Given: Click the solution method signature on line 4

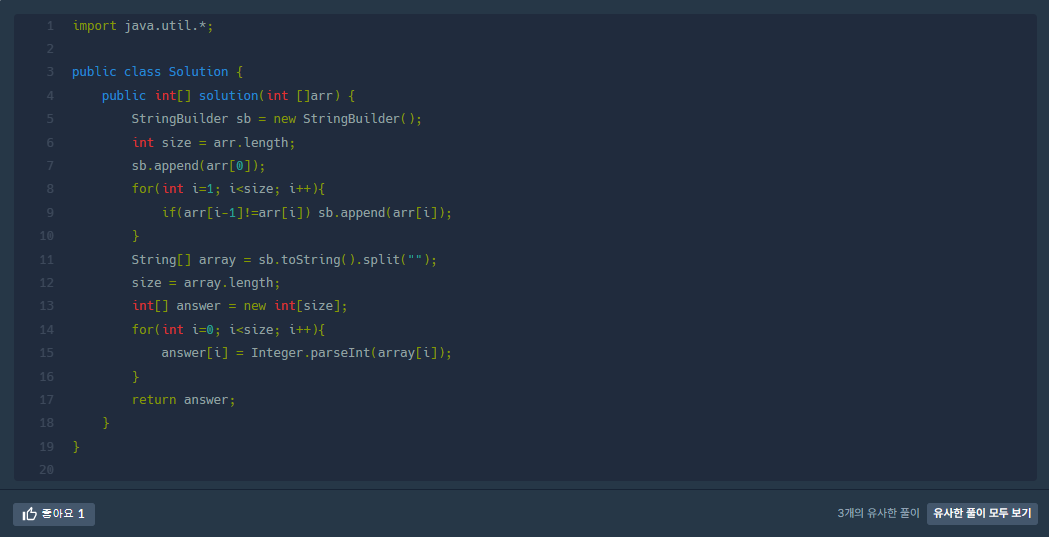Looking at the screenshot, I should pos(228,96).
